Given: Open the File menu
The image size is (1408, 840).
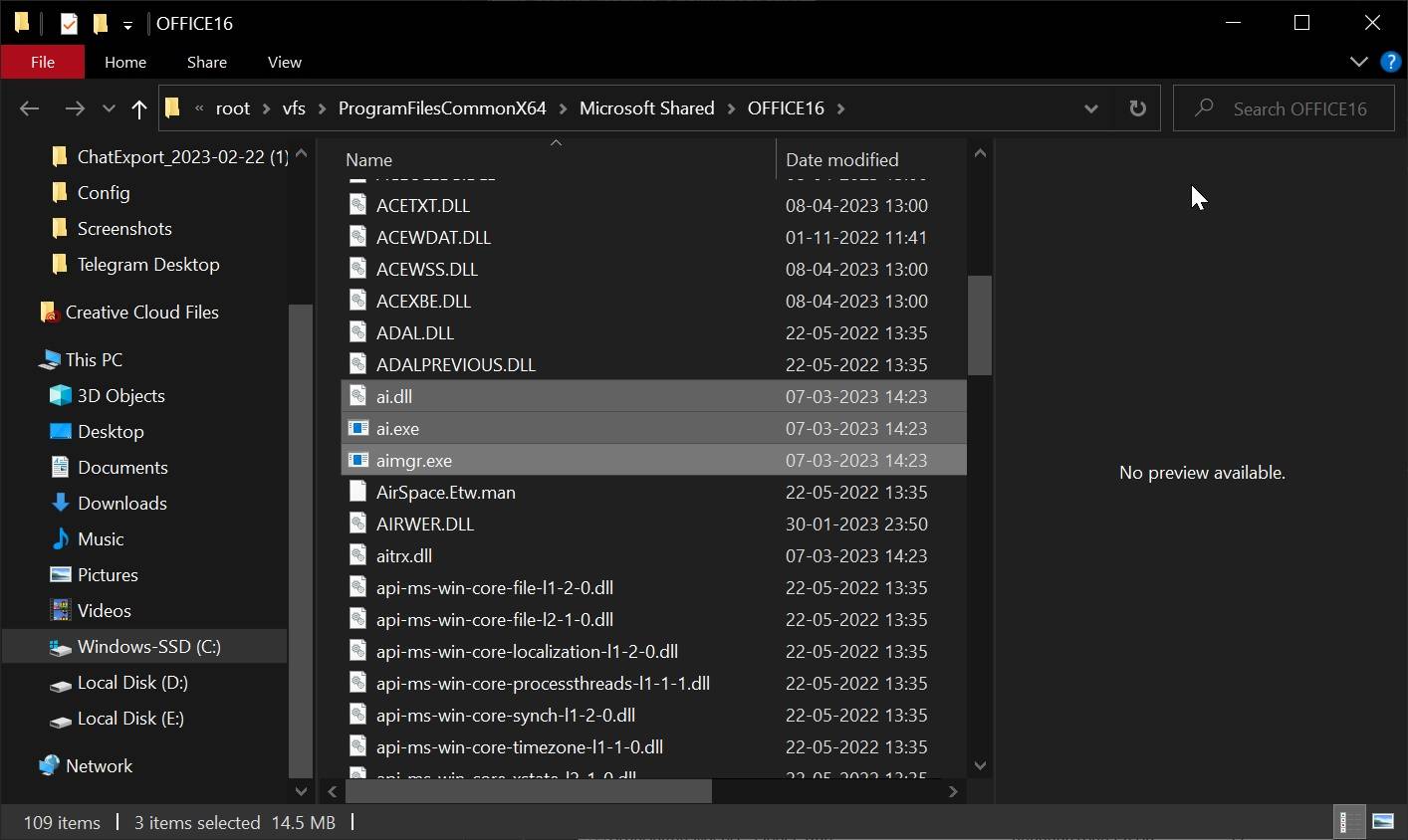Looking at the screenshot, I should click(43, 62).
